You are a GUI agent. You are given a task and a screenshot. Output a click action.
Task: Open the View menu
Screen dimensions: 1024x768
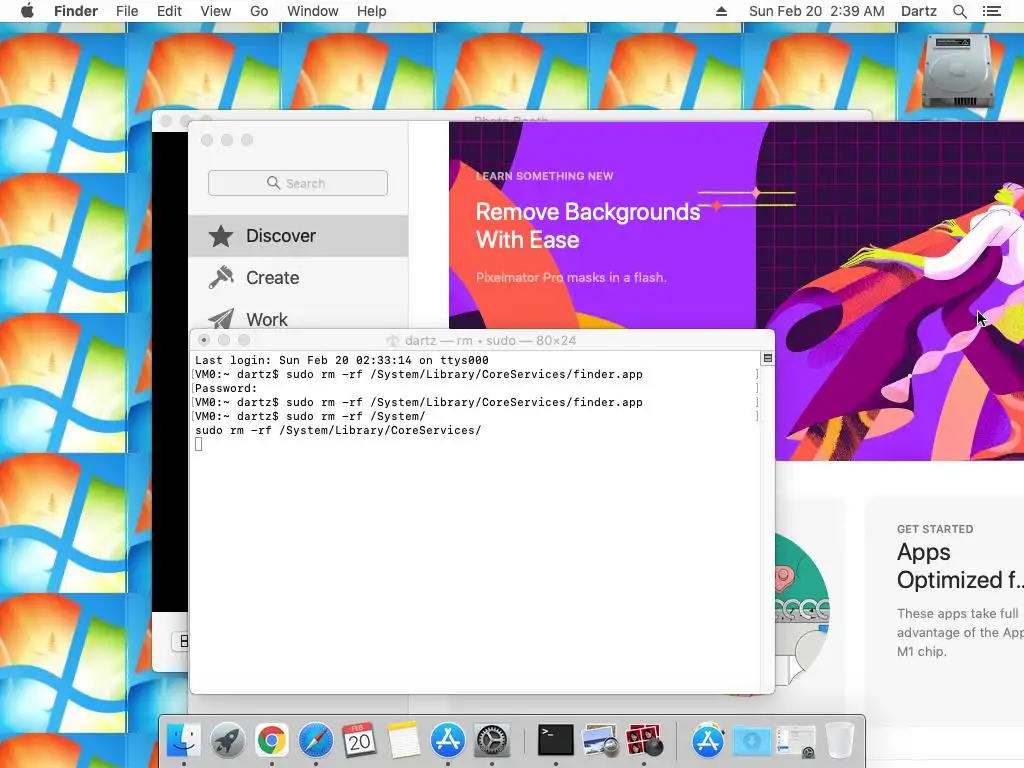point(216,11)
